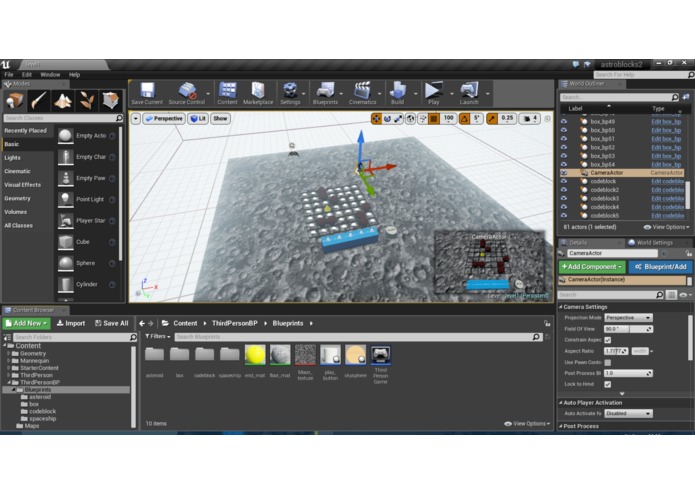
Task: Toggle rotation snapping in viewport toolbar
Action: coord(464,119)
